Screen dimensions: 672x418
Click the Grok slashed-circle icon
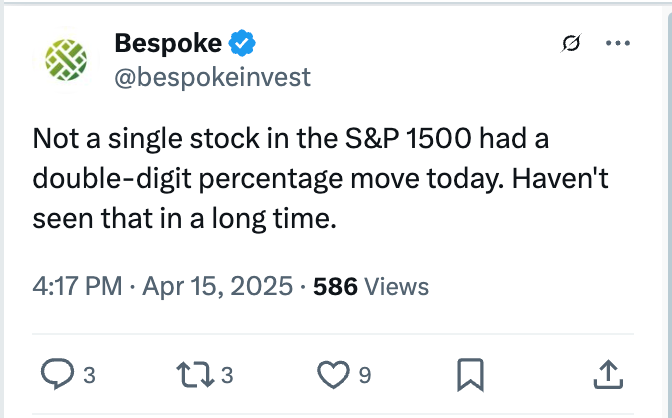571,43
